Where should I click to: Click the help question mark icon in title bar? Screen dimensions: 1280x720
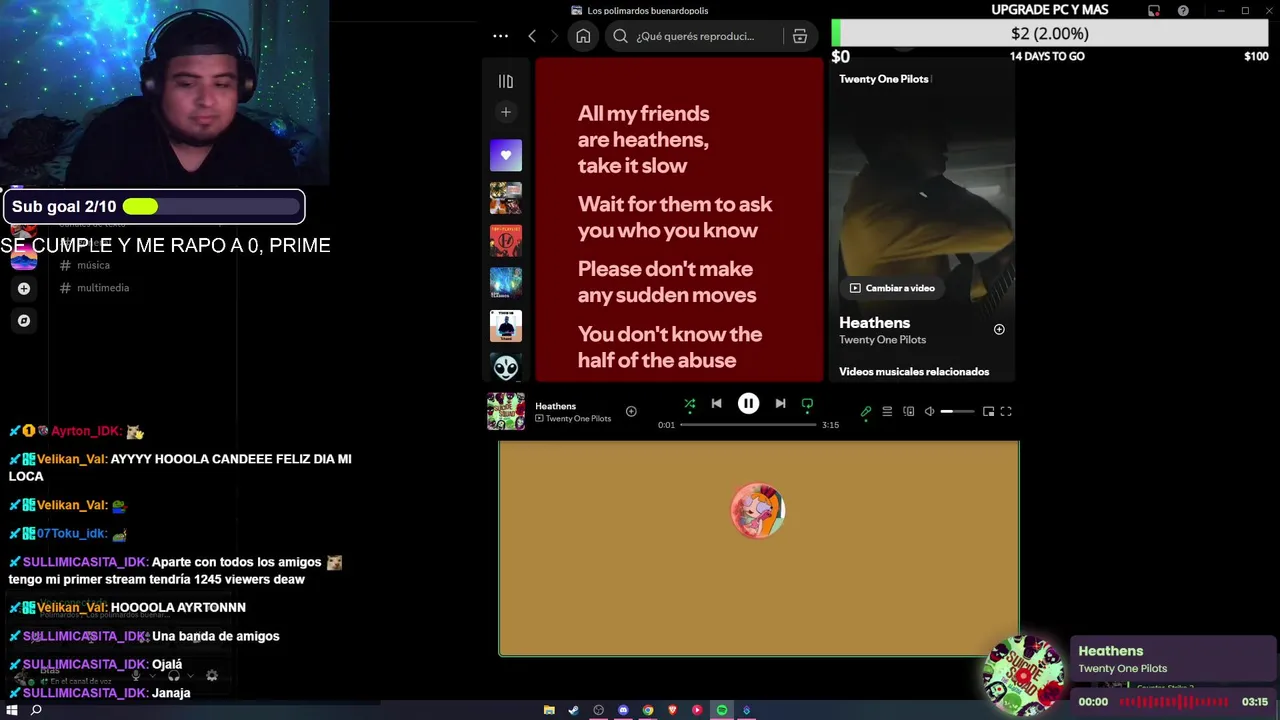(x=1183, y=10)
